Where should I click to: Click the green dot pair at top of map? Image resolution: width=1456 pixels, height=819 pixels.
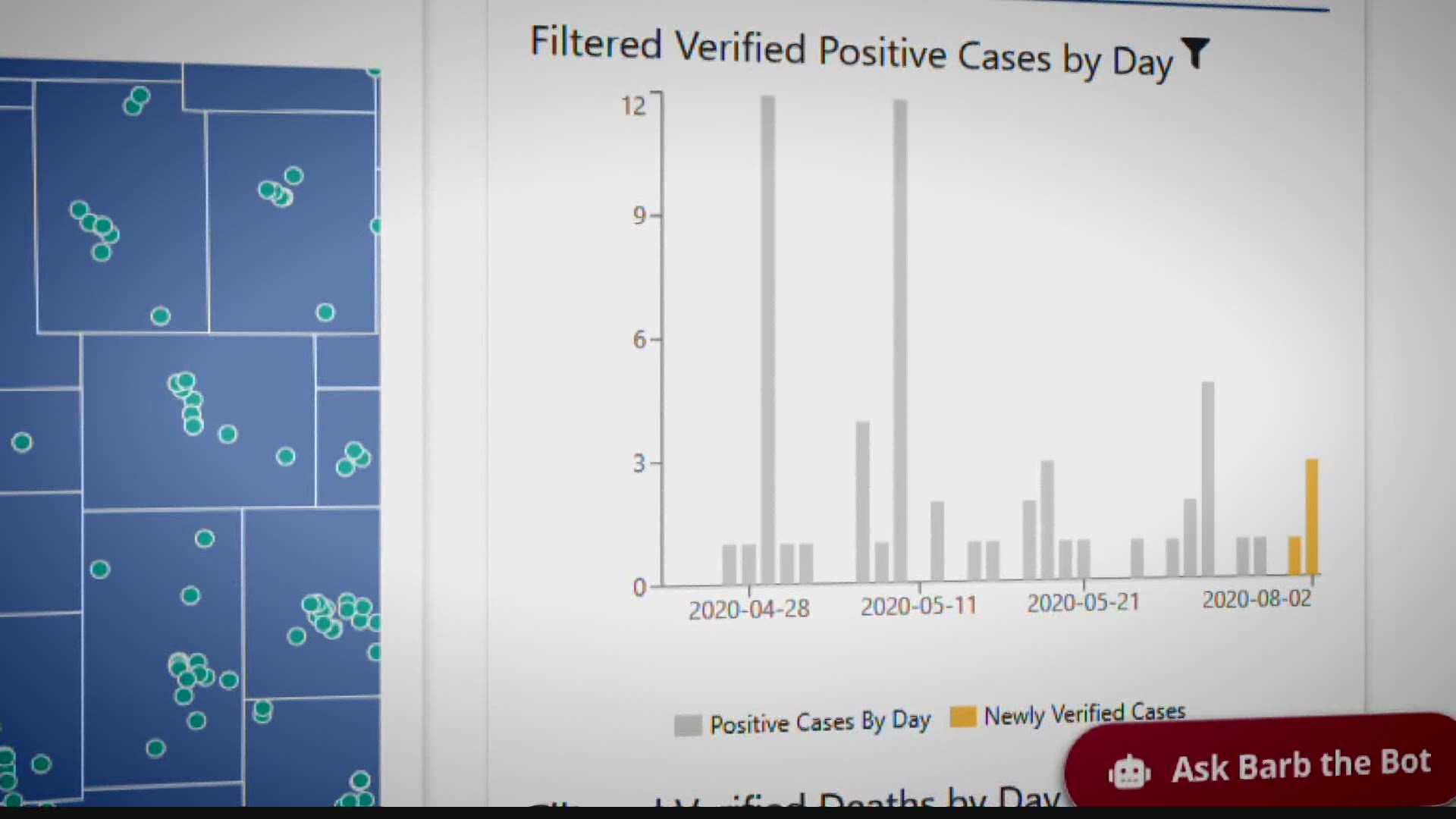(136, 100)
